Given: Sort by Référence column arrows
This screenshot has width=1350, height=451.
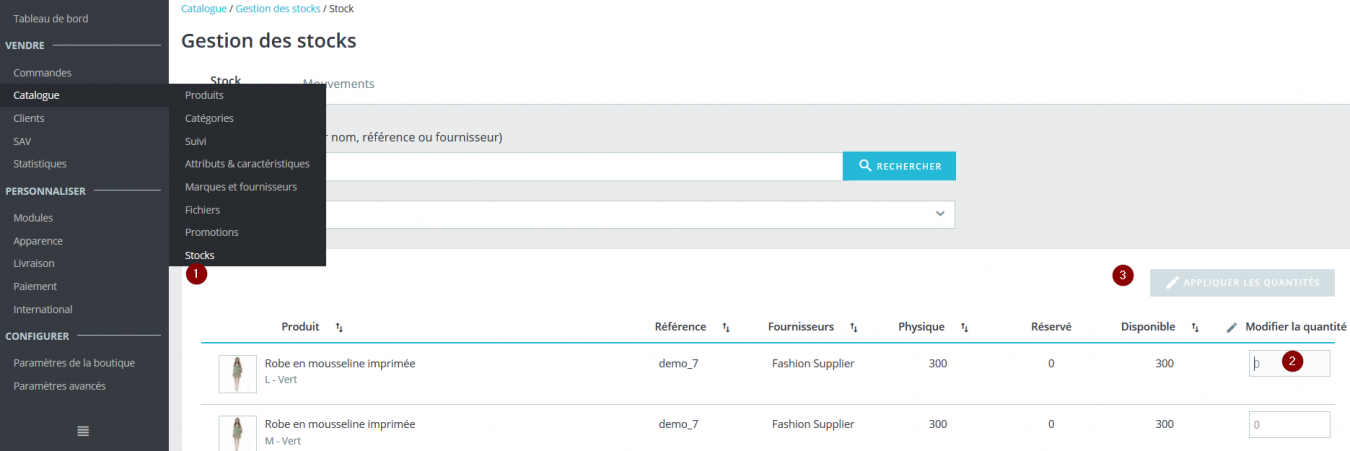Looking at the screenshot, I should click(726, 327).
